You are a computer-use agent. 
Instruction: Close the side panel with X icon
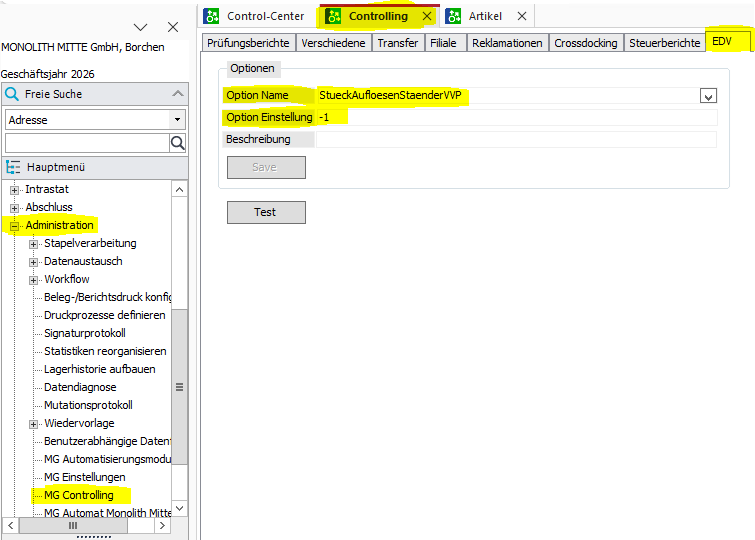coord(173,27)
